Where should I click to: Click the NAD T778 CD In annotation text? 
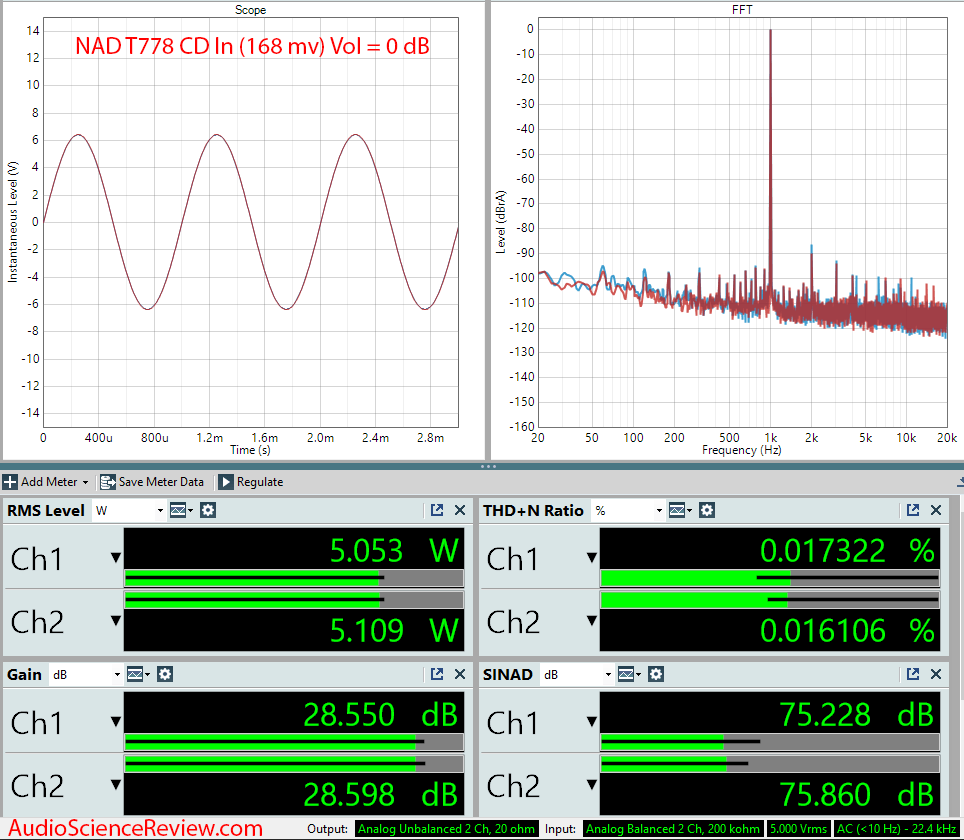[x=252, y=46]
